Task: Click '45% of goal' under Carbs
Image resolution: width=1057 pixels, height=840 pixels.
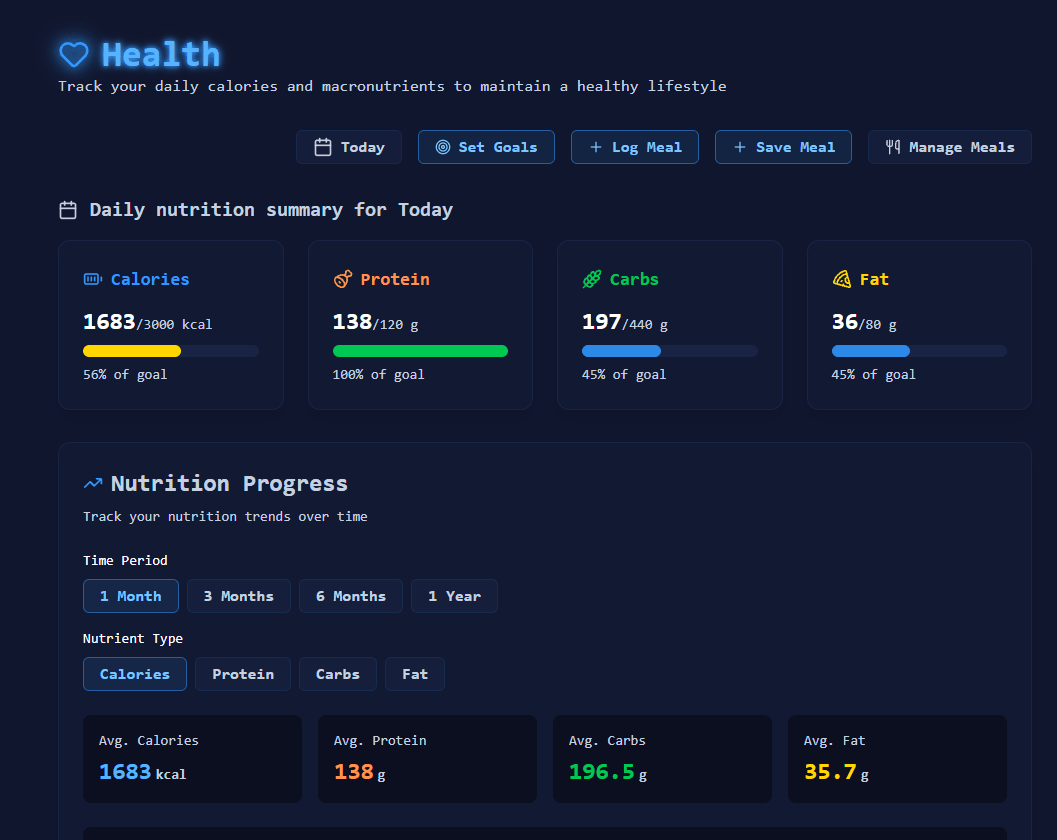Action: click(624, 375)
